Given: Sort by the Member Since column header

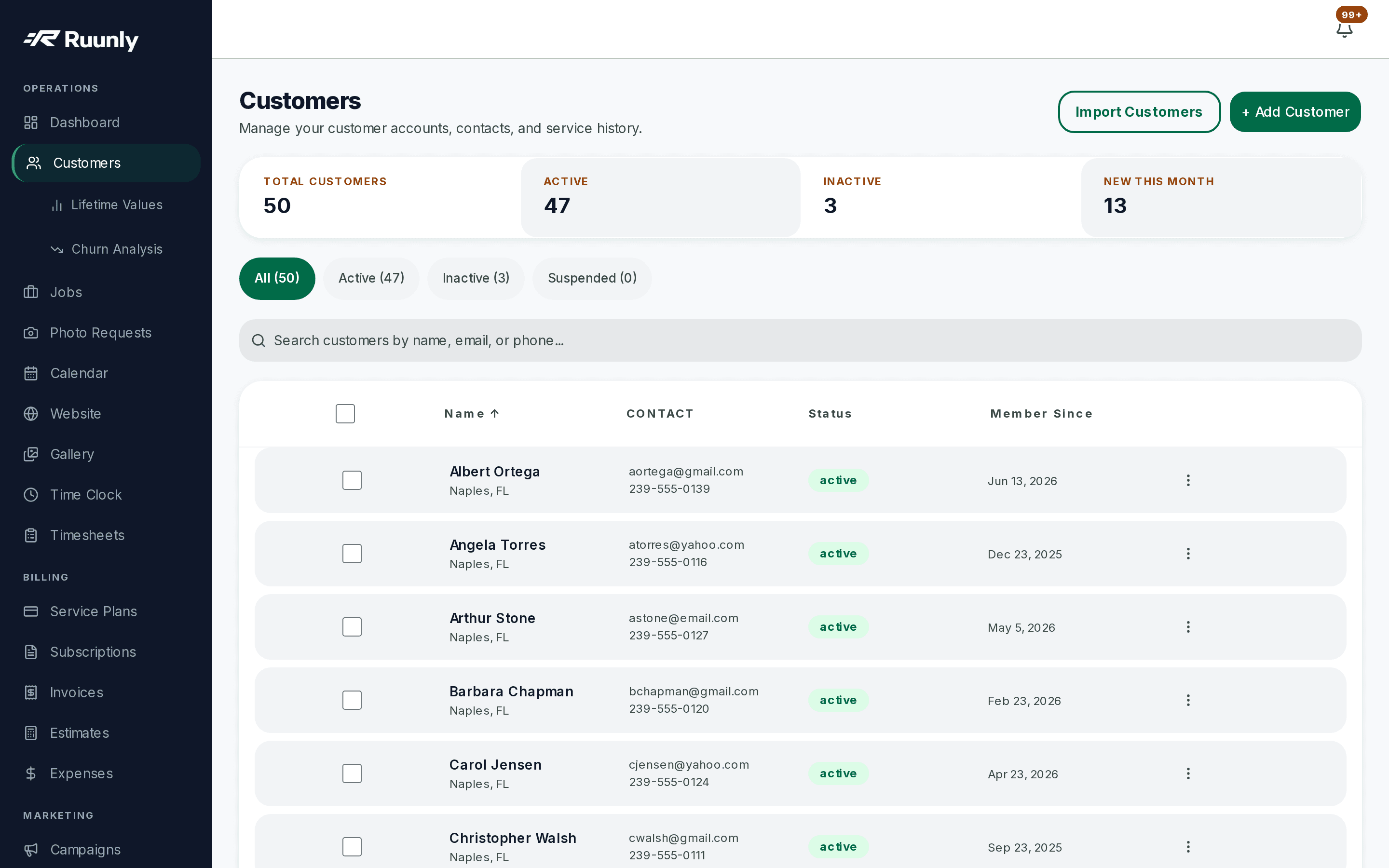Looking at the screenshot, I should pos(1041,414).
